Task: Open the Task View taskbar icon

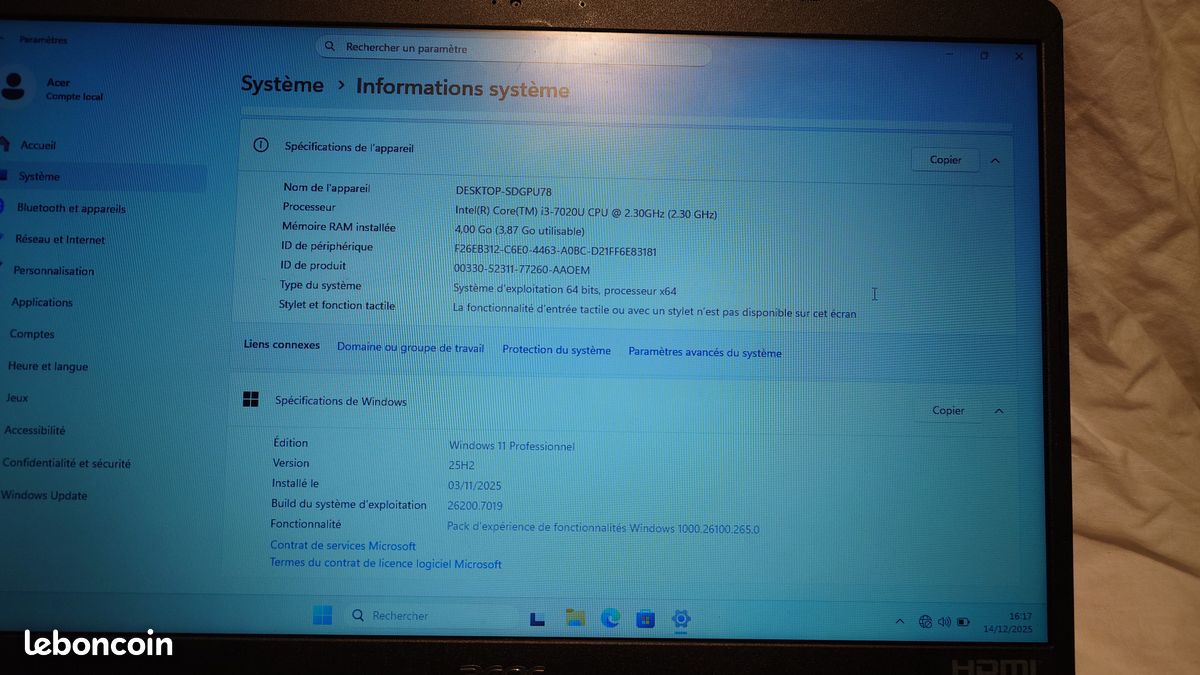Action: (x=537, y=618)
